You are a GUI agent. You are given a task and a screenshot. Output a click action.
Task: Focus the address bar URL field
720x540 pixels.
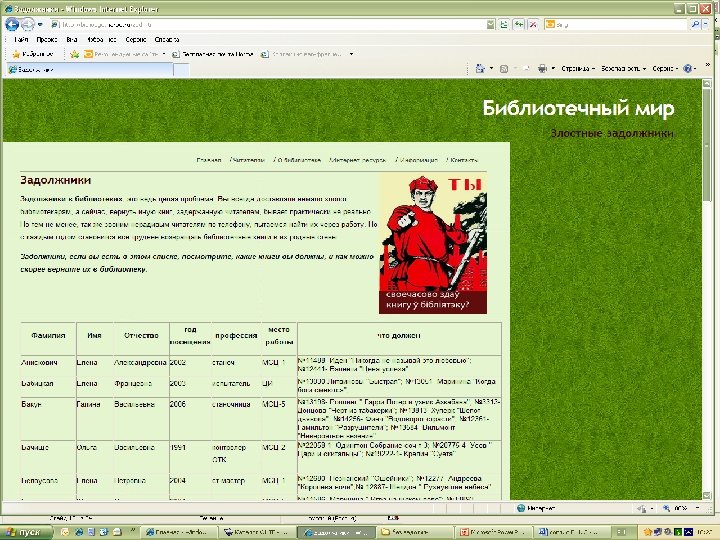click(x=266, y=24)
